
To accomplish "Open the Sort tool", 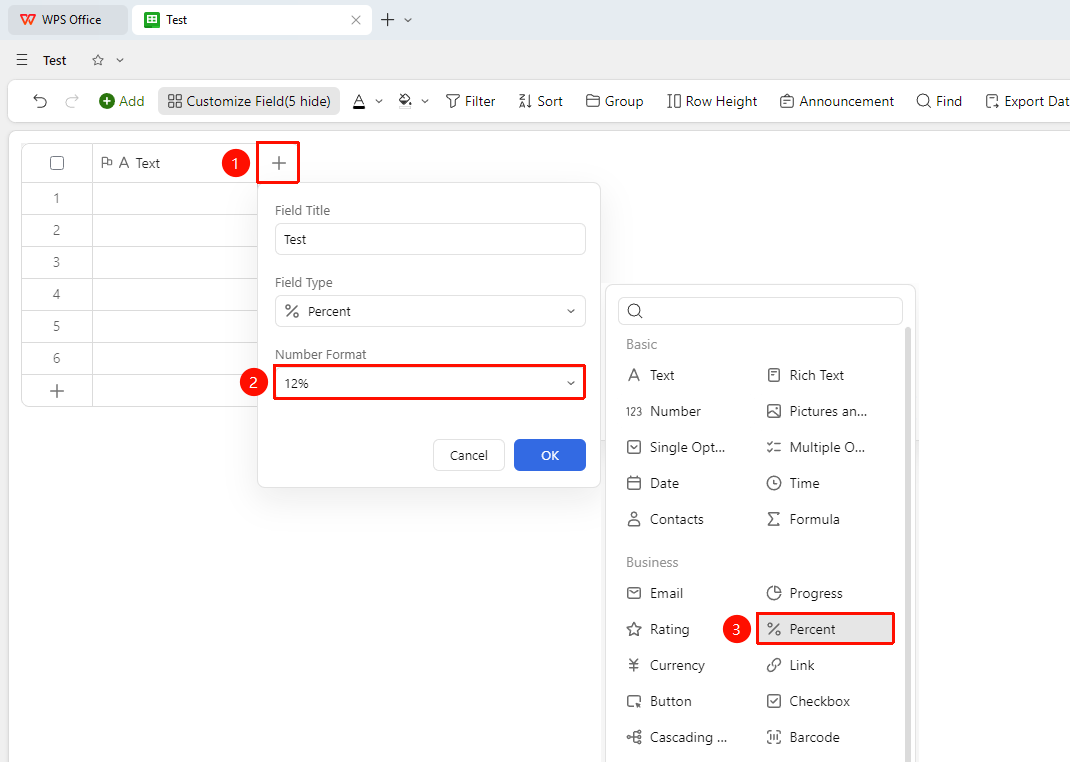I will click(x=540, y=101).
